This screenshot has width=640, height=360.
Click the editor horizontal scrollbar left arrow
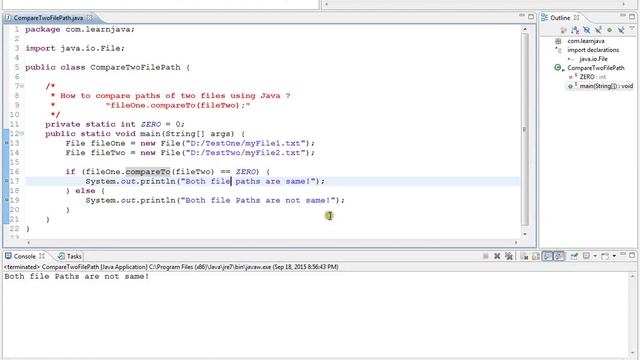pos(29,242)
